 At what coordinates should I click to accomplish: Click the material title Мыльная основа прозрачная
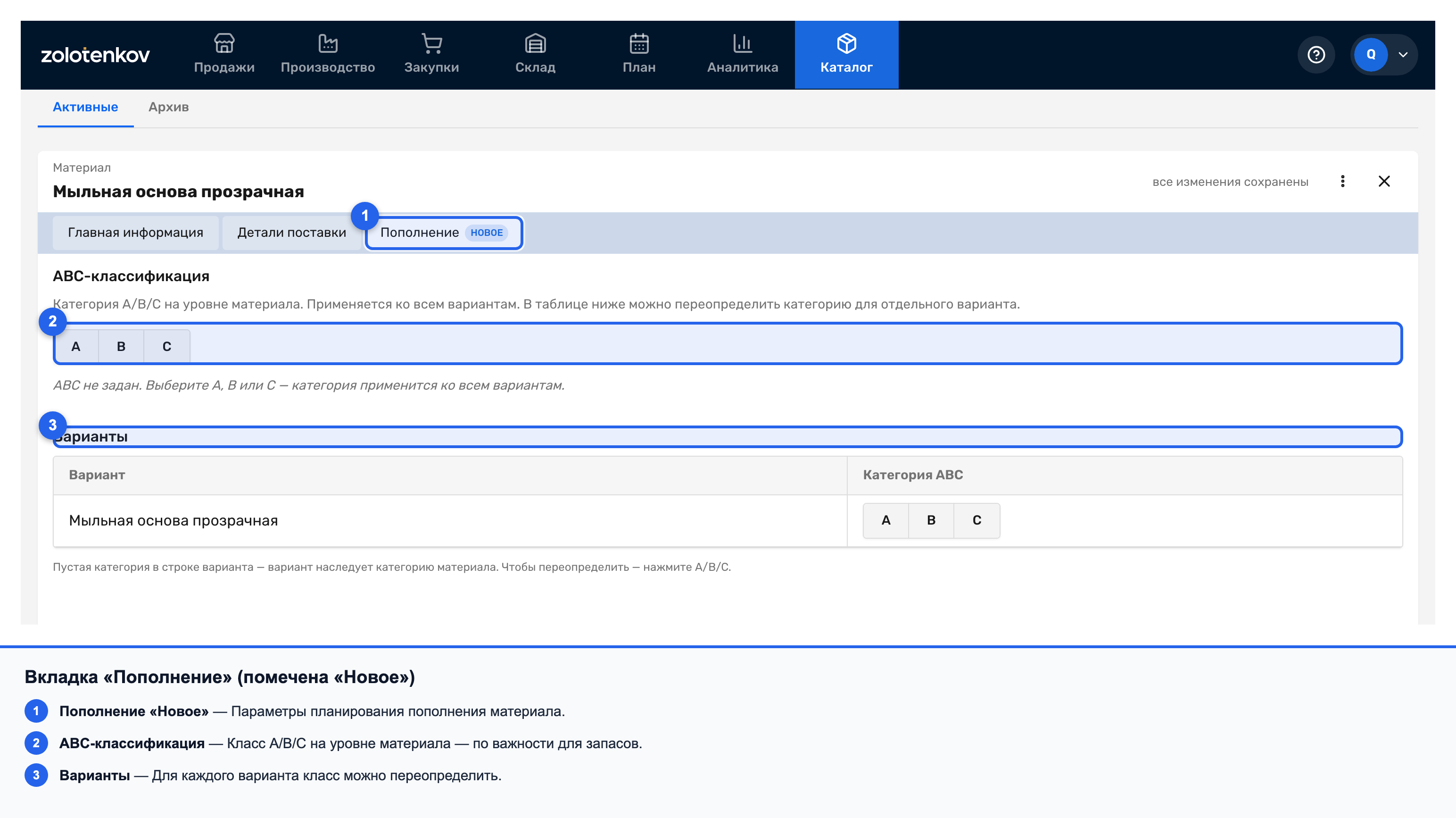tap(179, 192)
